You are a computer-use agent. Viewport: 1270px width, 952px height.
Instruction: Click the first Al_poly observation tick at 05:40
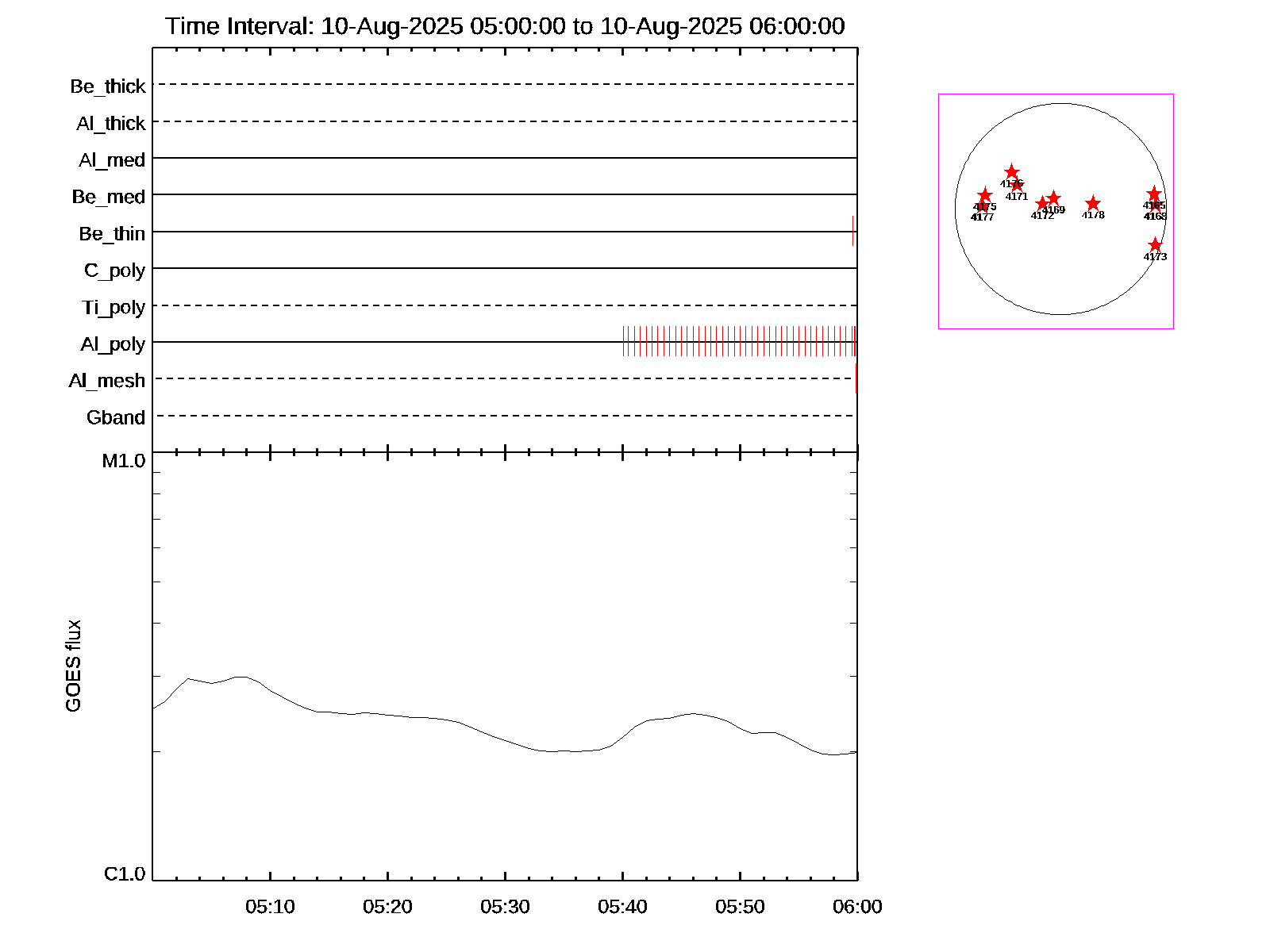click(623, 341)
